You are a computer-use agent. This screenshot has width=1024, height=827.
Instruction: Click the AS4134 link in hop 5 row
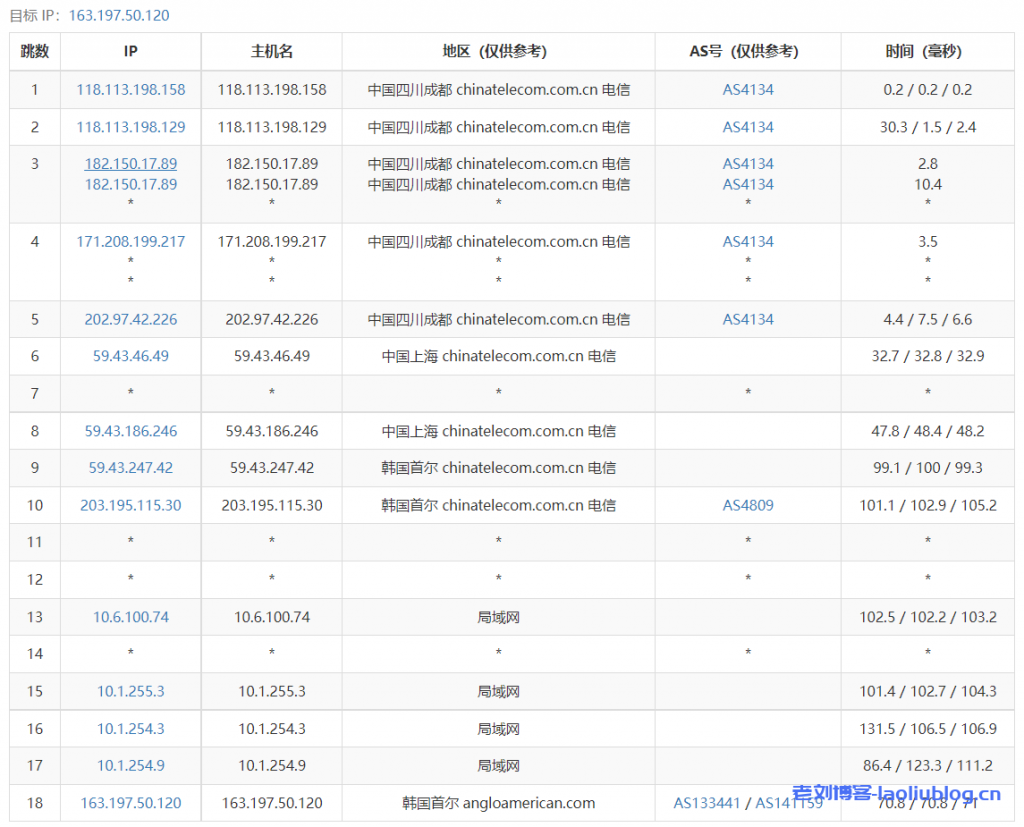(x=748, y=319)
